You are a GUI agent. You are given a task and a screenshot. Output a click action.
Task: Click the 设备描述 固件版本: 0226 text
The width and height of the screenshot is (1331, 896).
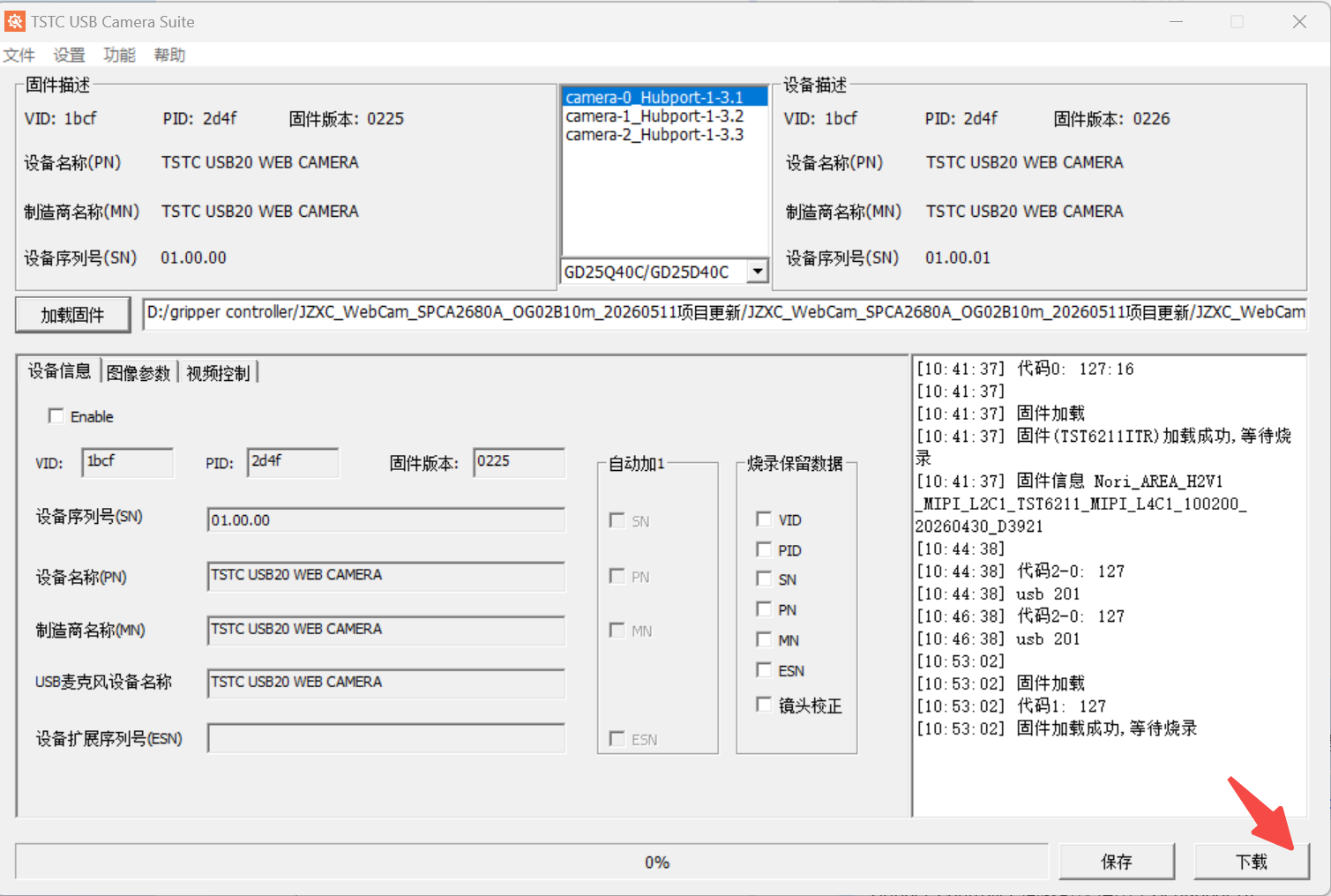coord(1111,118)
